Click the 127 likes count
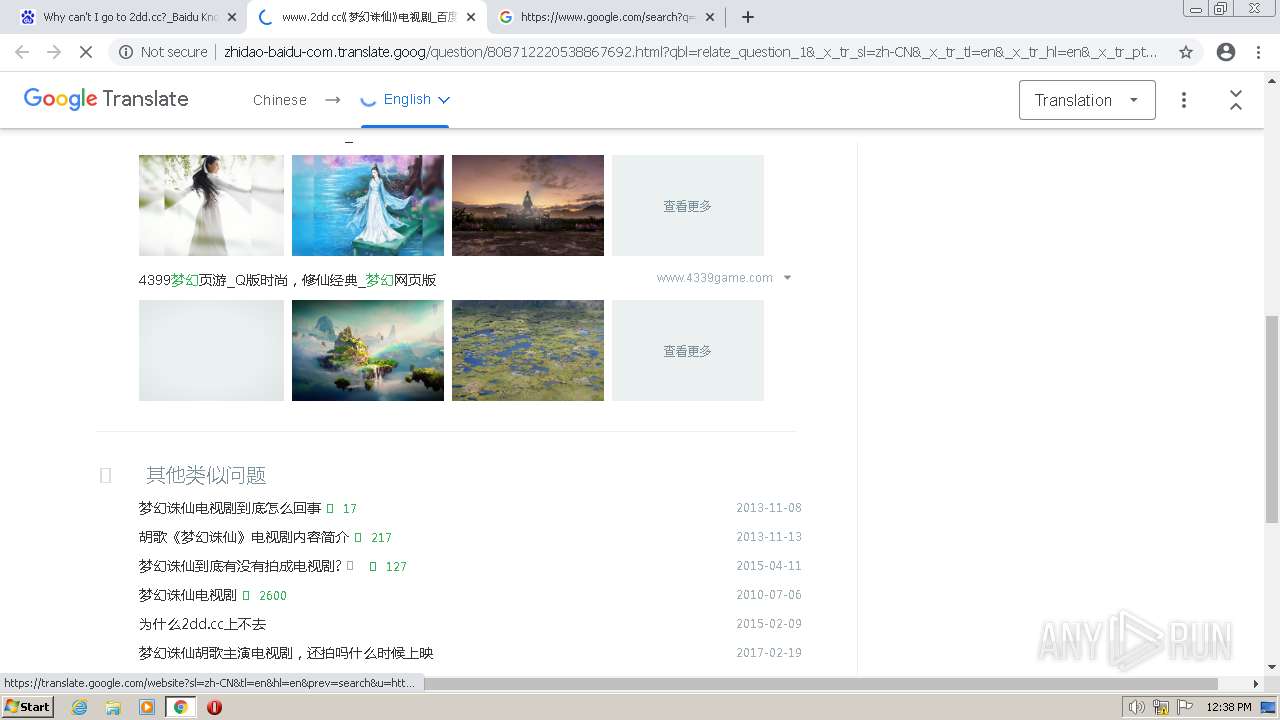 click(x=396, y=567)
